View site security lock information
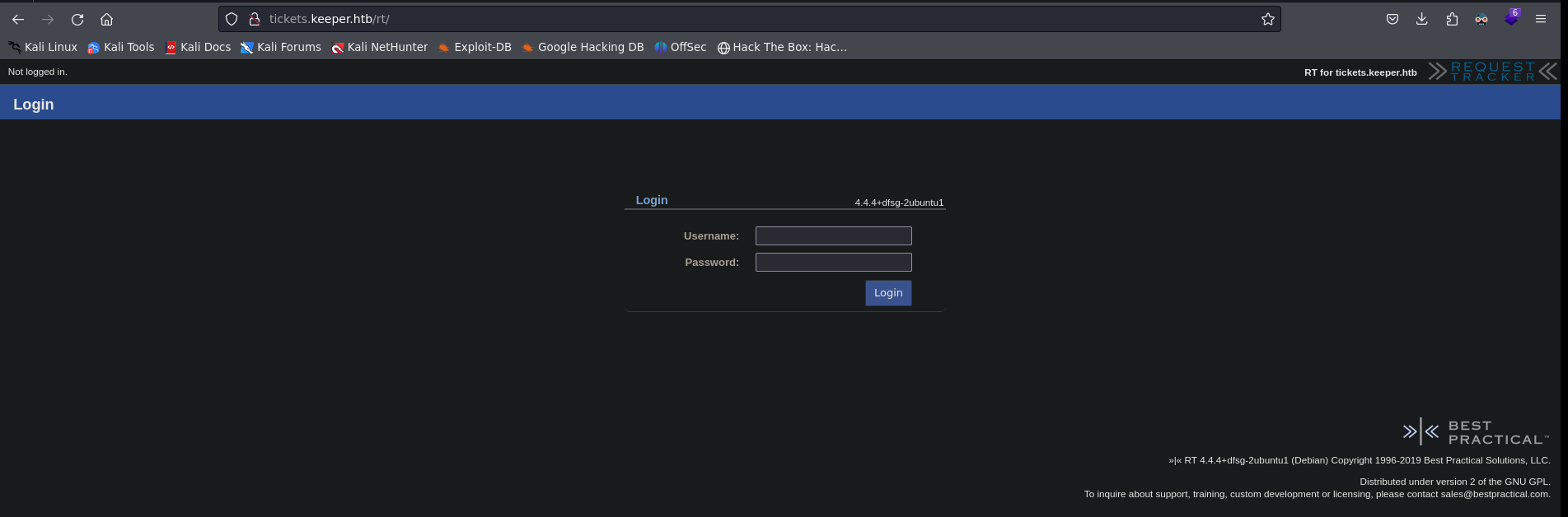 [x=255, y=19]
